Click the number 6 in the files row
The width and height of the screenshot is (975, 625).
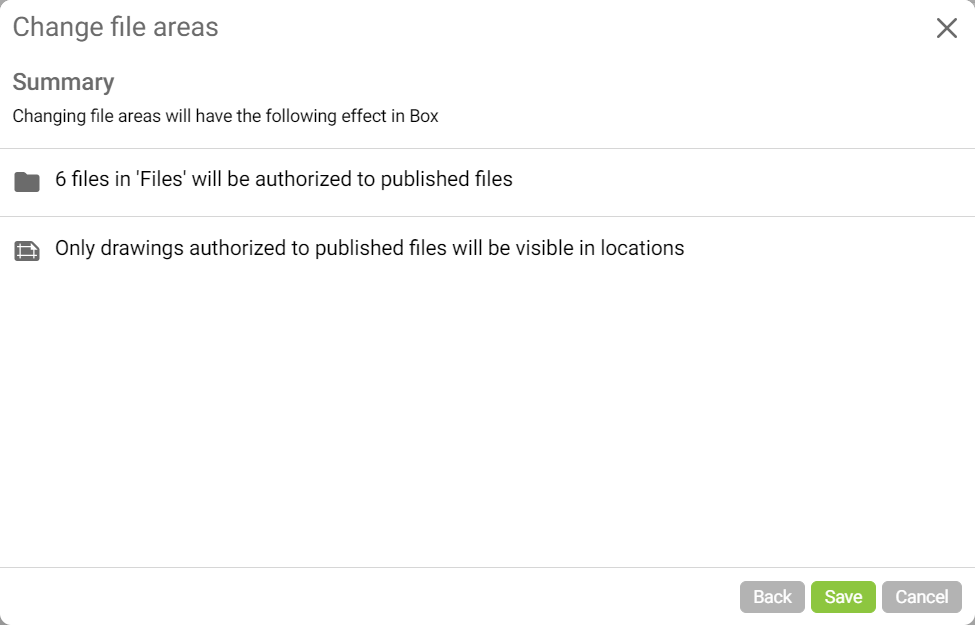click(x=61, y=180)
